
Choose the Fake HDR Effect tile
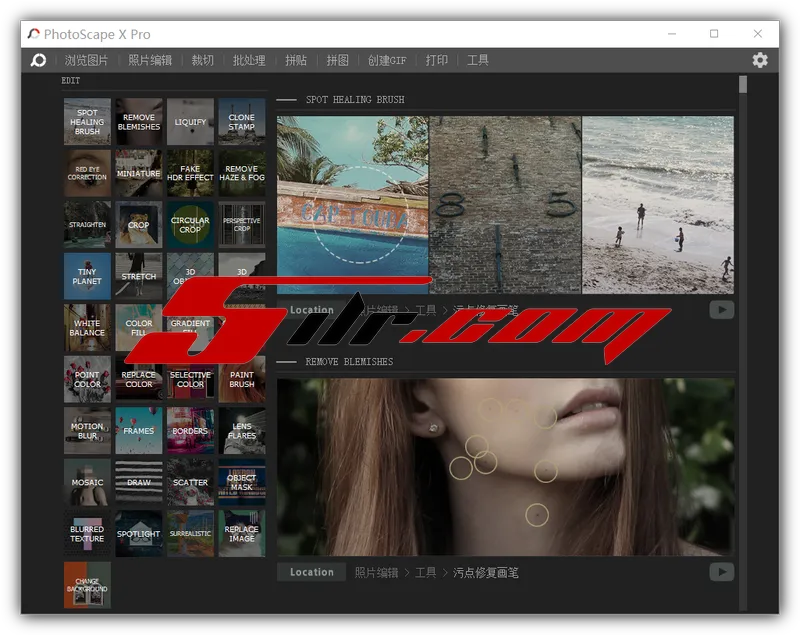pos(190,173)
